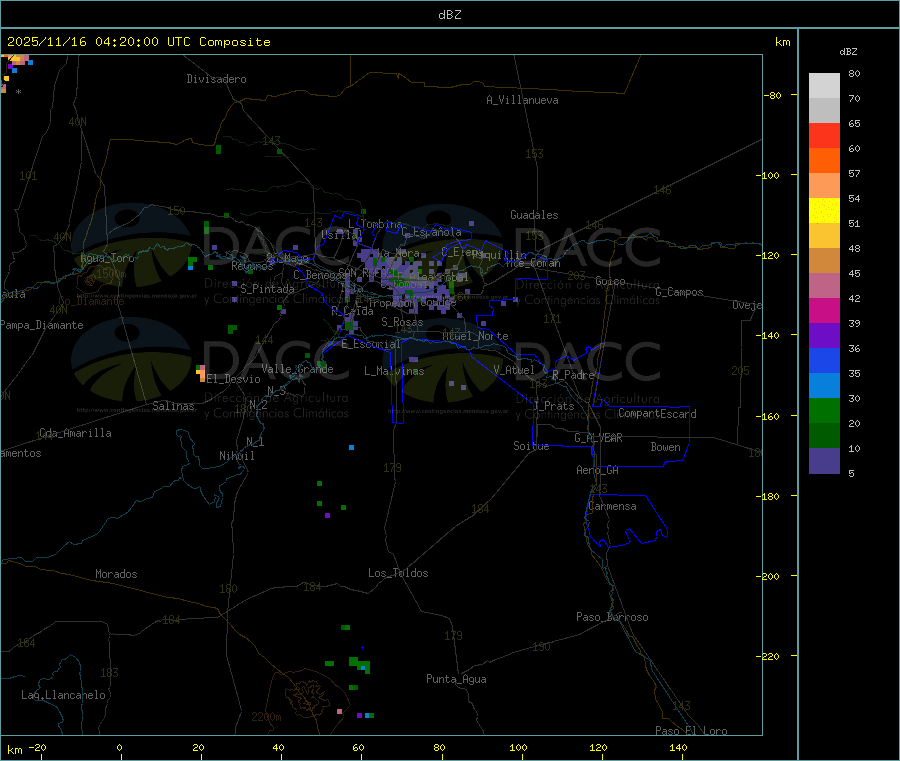Screen dimensions: 900x761
Task: Click the S_Pintada location label
Action: click(x=267, y=289)
